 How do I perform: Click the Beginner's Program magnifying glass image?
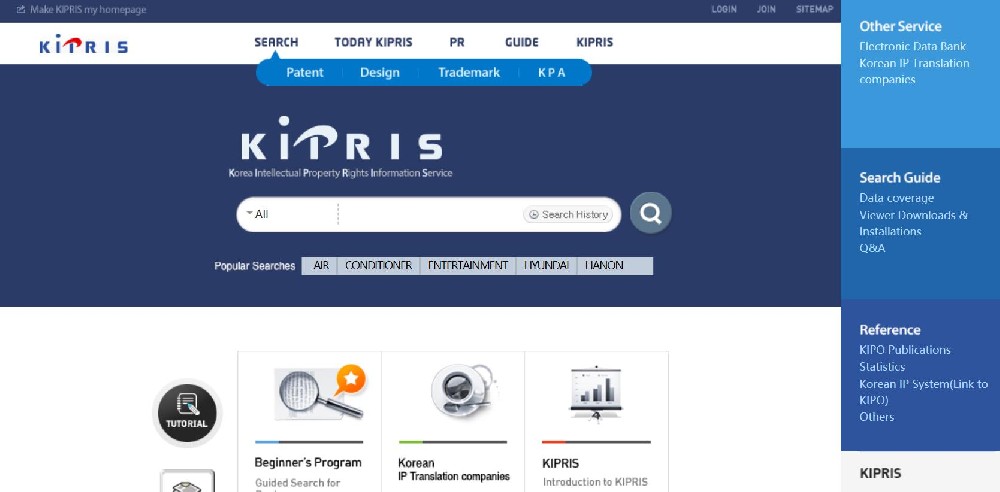(320, 392)
